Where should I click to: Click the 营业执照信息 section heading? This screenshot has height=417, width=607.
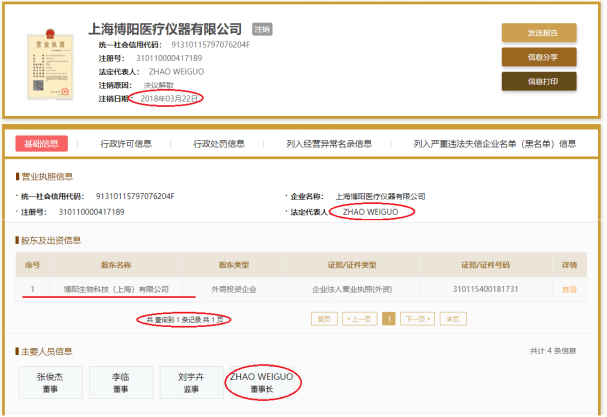point(47,177)
